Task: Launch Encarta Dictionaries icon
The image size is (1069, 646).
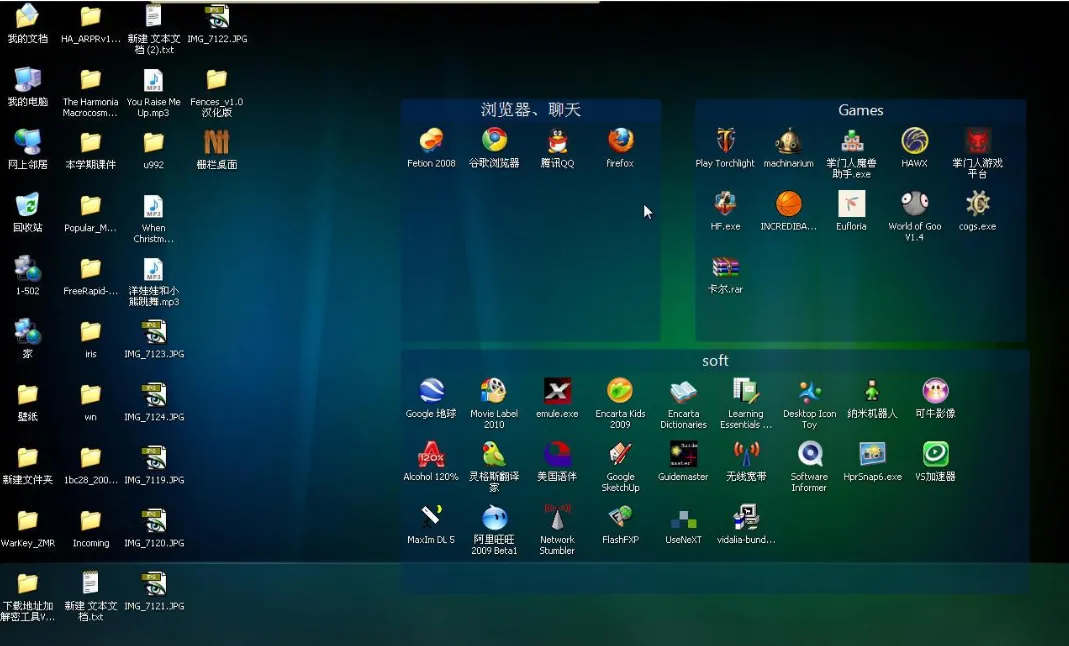Action: coord(683,391)
